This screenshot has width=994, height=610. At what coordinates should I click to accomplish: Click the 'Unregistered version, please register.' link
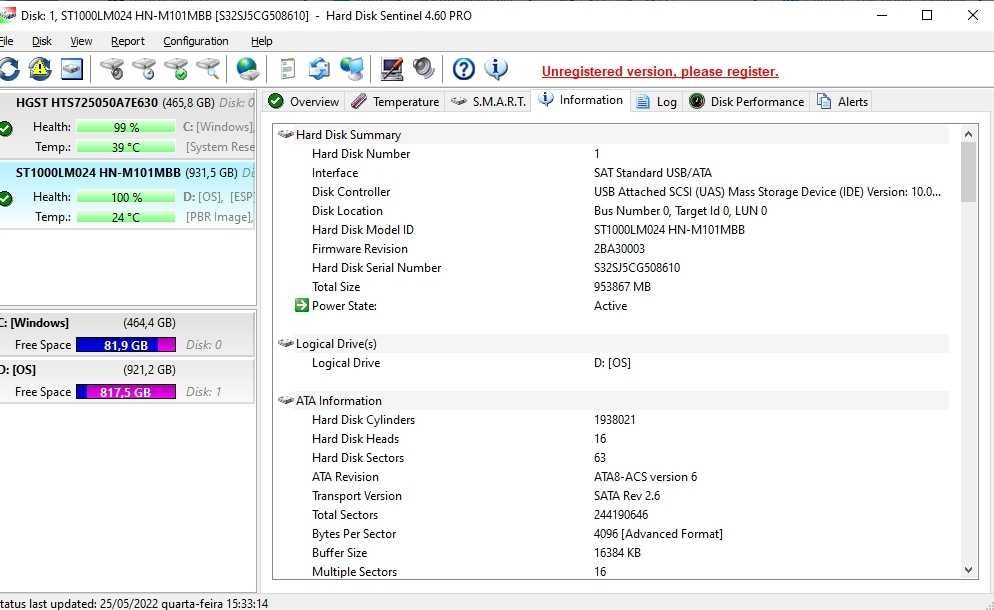(660, 72)
